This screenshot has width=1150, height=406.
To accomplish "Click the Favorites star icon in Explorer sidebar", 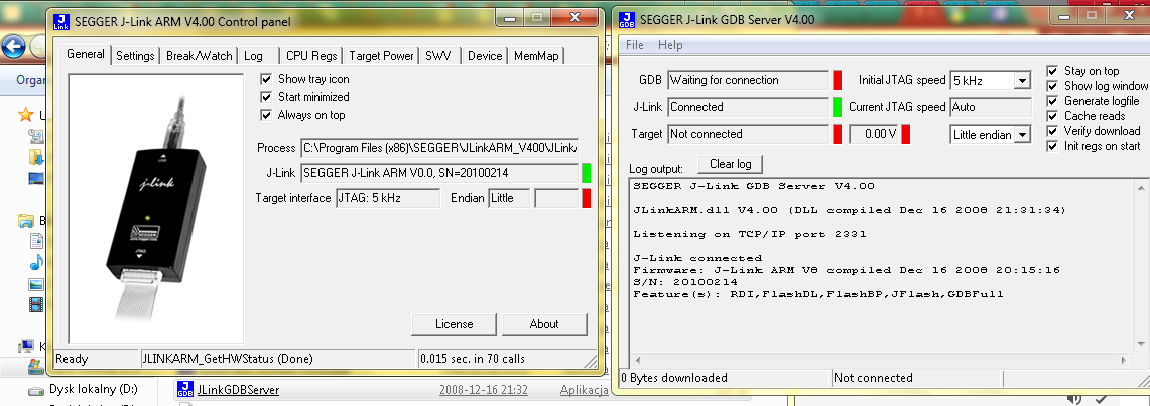I will pos(26,115).
